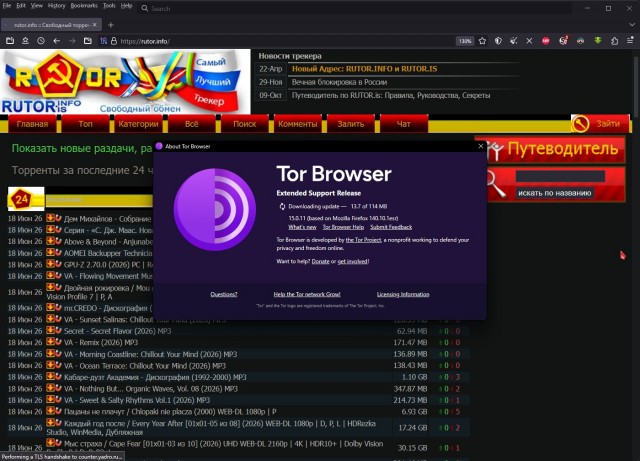Image resolution: width=640 pixels, height=461 pixels.
Task: Open a new tab with plus icon
Action: coord(111,25)
